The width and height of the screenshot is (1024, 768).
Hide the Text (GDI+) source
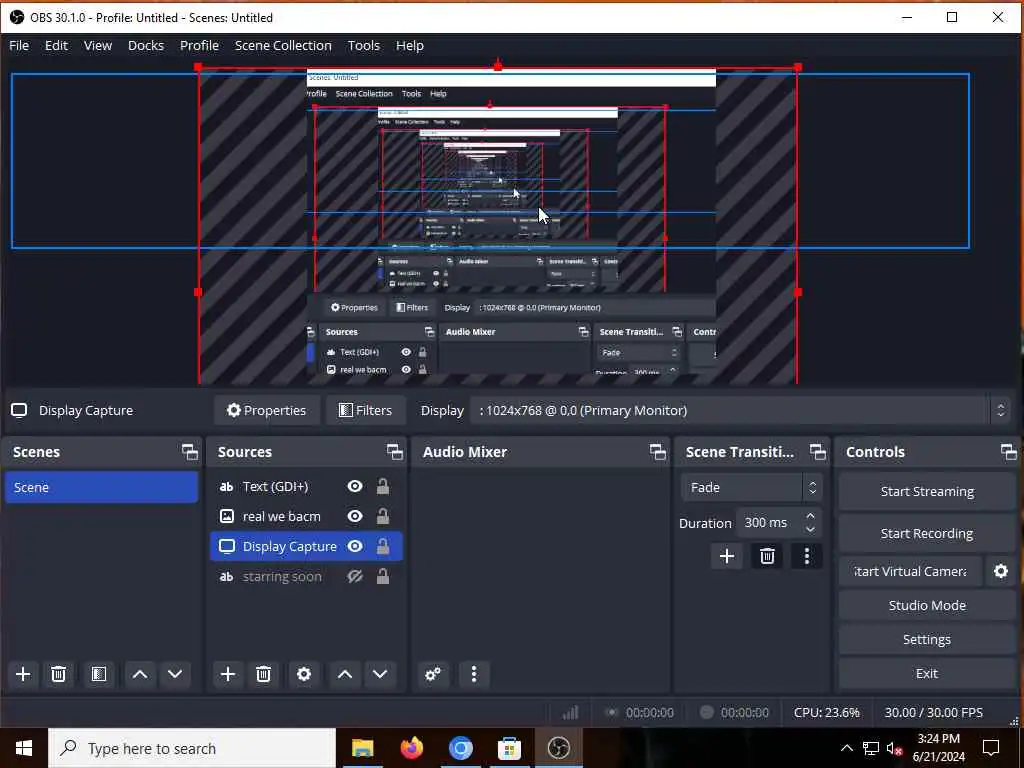coord(355,487)
